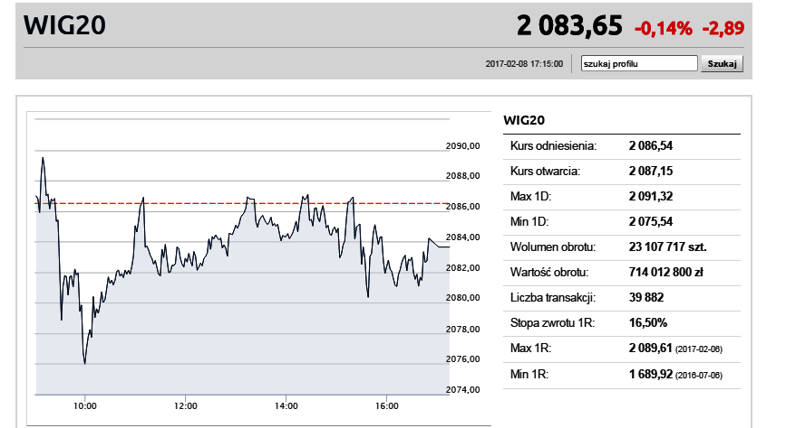The height and width of the screenshot is (428, 786).
Task: Click the Szukaj button
Action: point(721,64)
